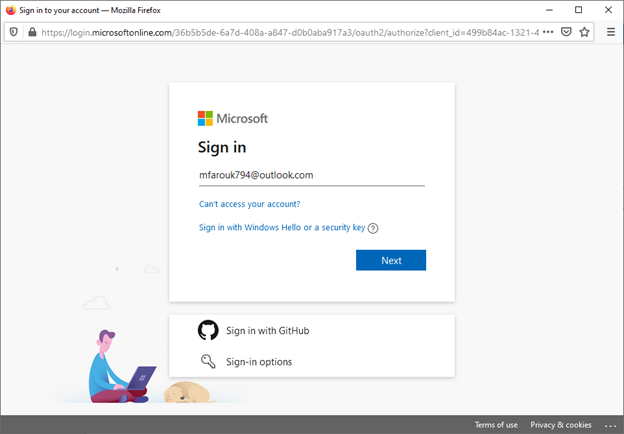Click the Microsoft logo
This screenshot has height=434, width=624.
click(x=233, y=119)
